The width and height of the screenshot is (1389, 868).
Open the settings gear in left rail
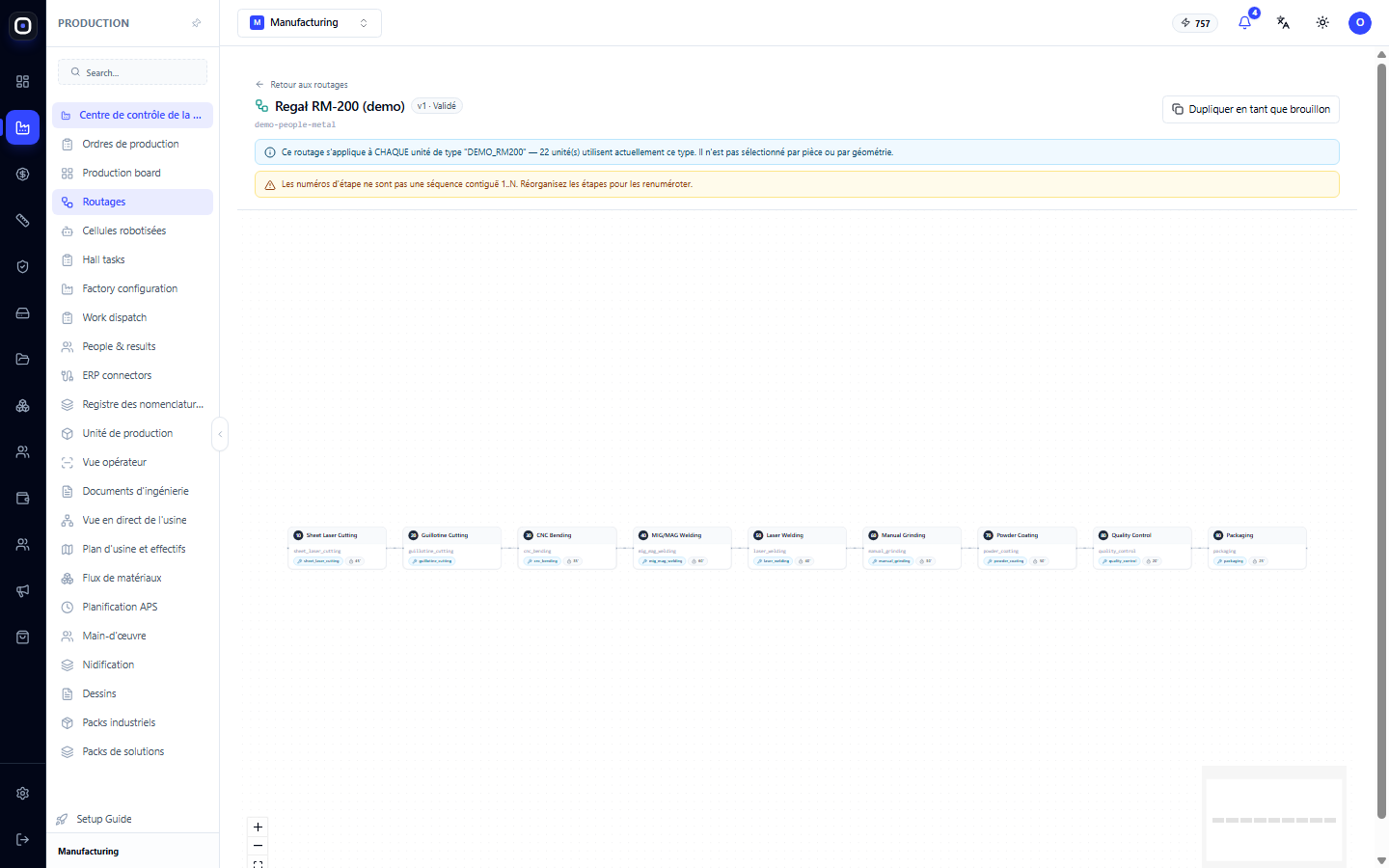[23, 794]
